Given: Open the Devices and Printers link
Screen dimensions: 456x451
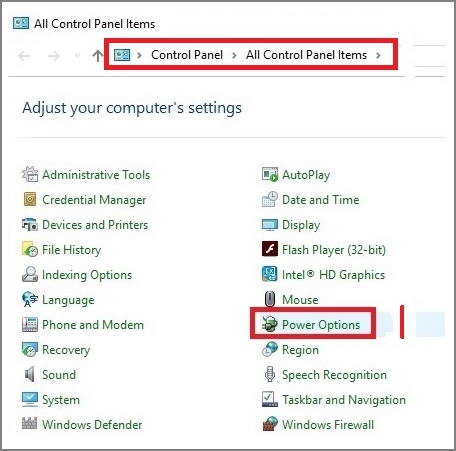Looking at the screenshot, I should [x=95, y=225].
